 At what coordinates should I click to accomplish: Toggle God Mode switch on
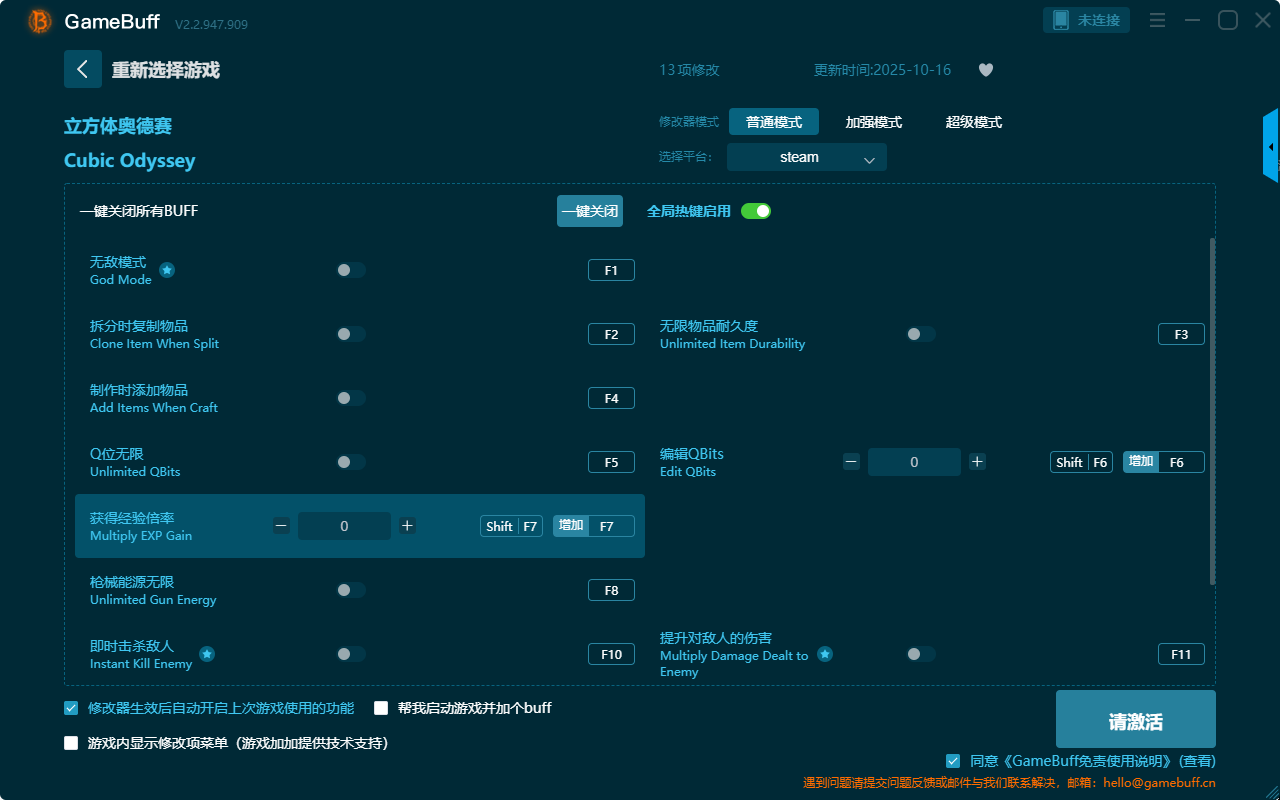(x=351, y=270)
